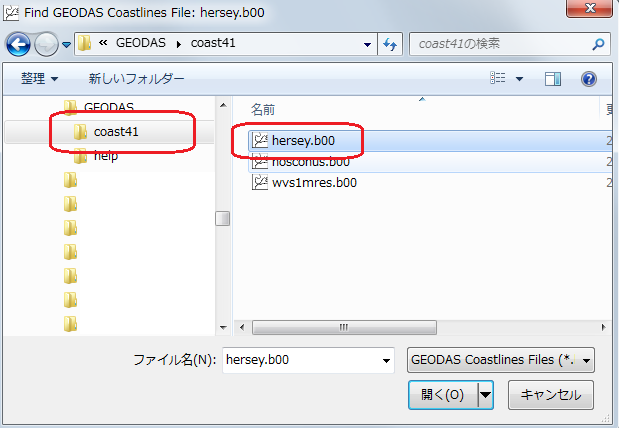Image resolution: width=619 pixels, height=428 pixels.
Task: Click 新しいフォルダー button
Action: pyautogui.click(x=136, y=79)
